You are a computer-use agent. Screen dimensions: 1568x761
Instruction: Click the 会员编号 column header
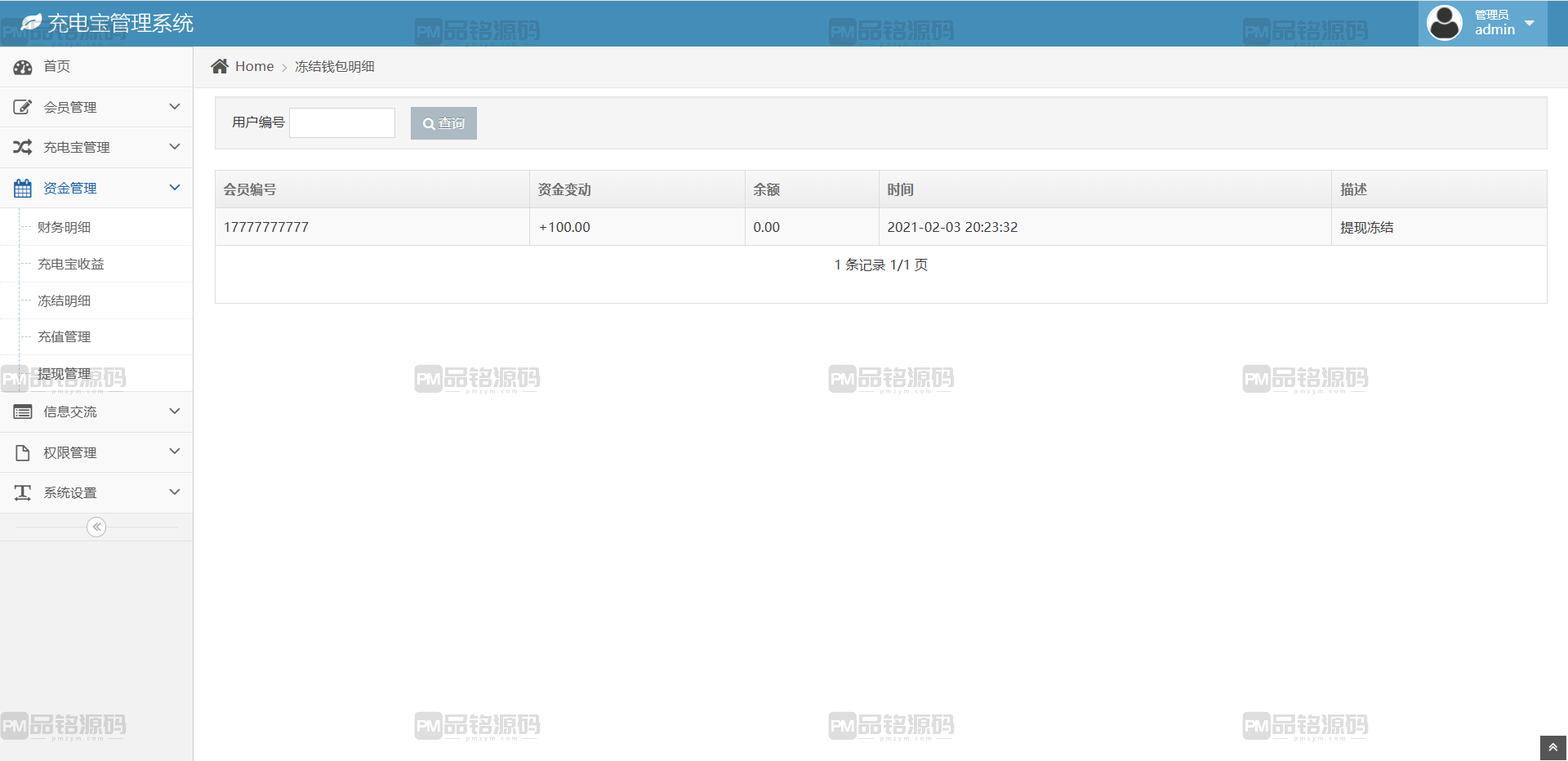pyautogui.click(x=372, y=189)
